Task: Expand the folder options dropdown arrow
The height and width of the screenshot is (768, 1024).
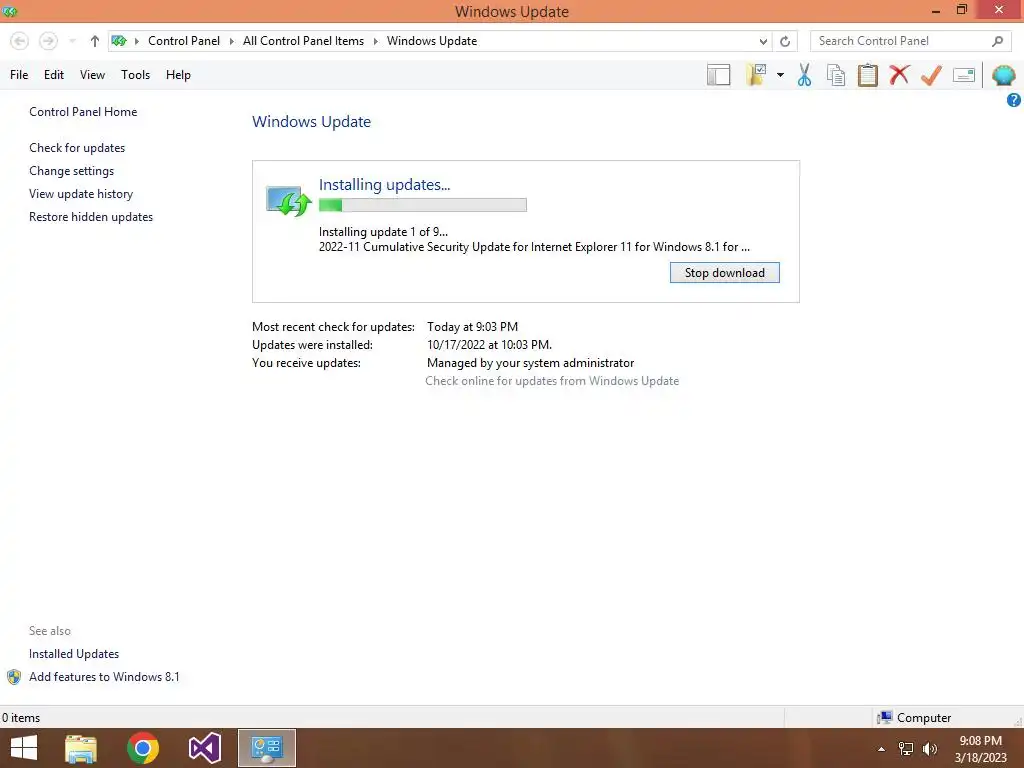Action: [x=780, y=75]
